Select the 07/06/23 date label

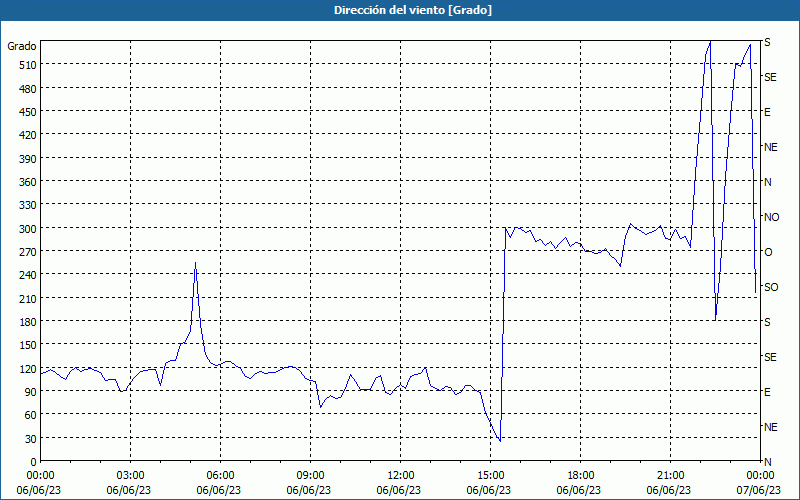pyautogui.click(x=759, y=490)
